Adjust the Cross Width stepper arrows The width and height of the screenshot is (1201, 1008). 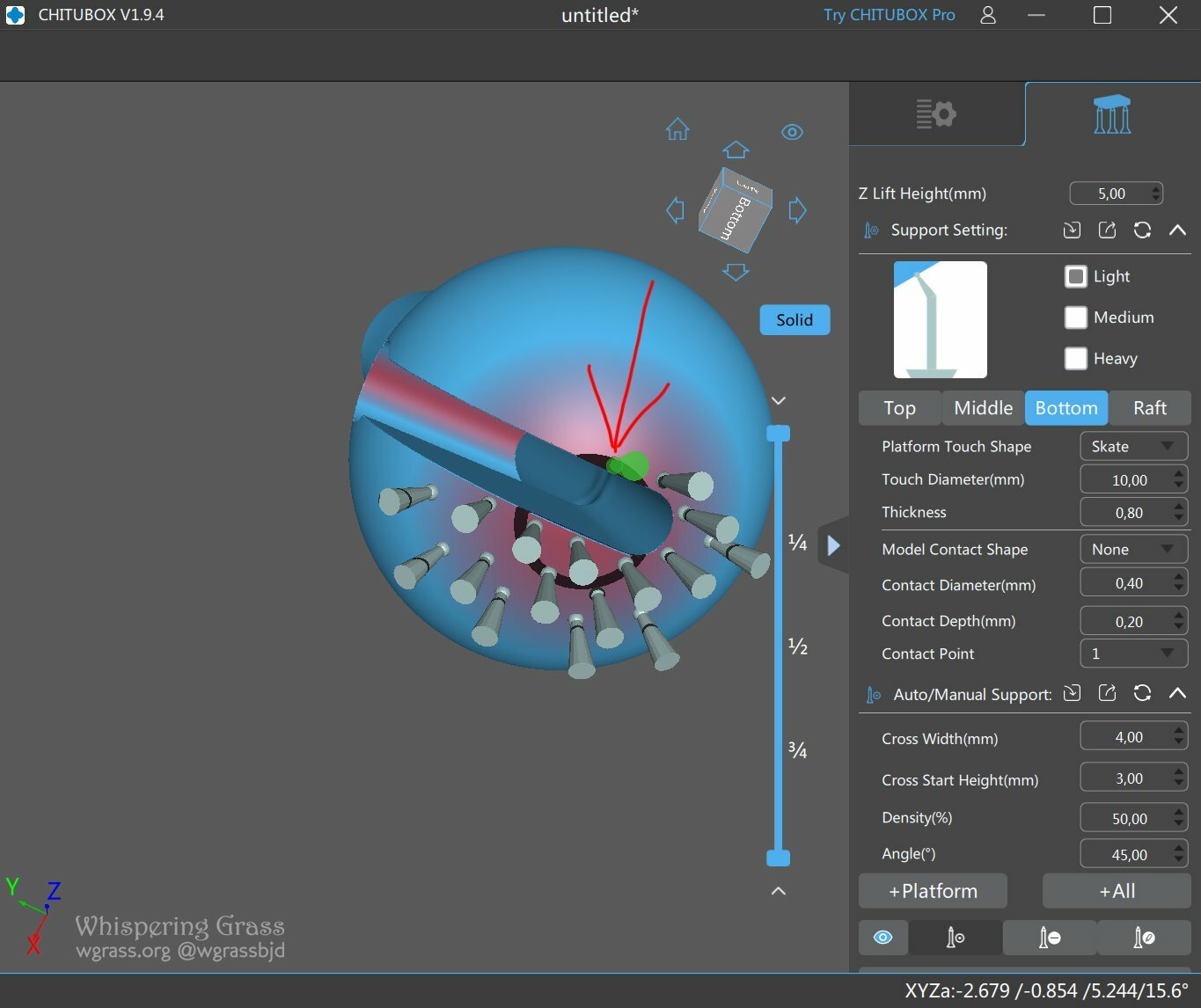[1179, 737]
